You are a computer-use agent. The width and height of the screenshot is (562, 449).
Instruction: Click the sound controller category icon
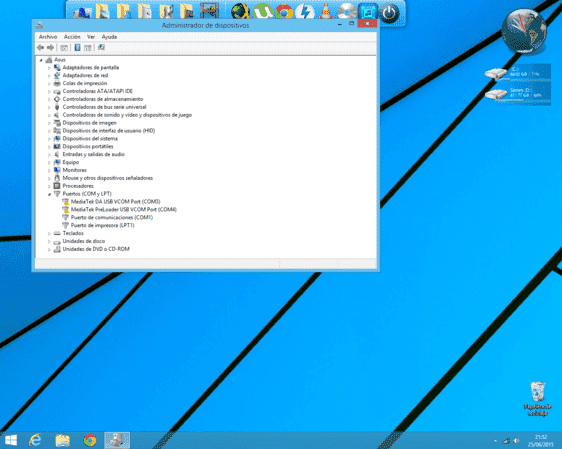[x=57, y=115]
